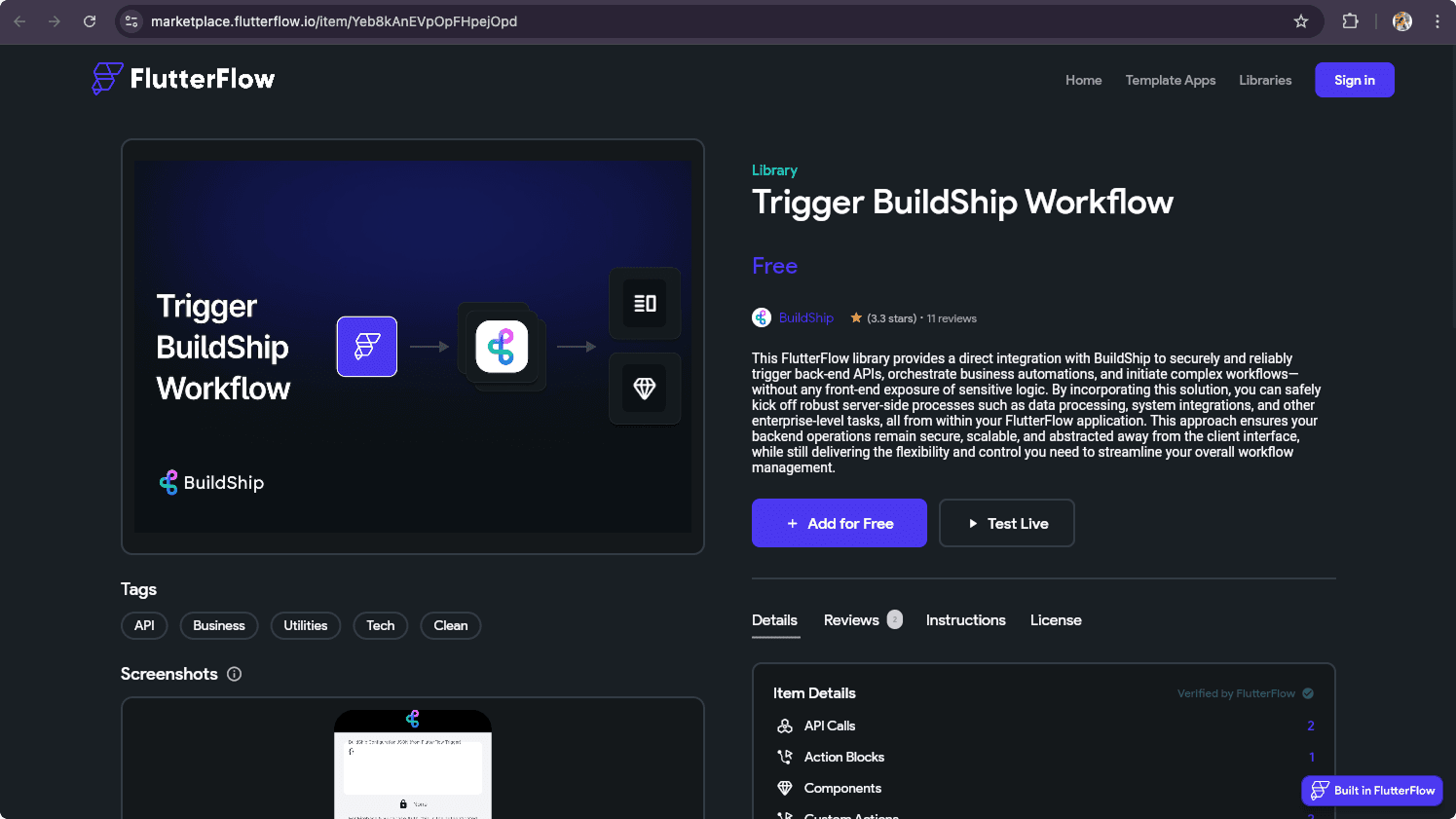1456x819 pixels.
Task: Switch to the Reviews tab
Action: [851, 620]
